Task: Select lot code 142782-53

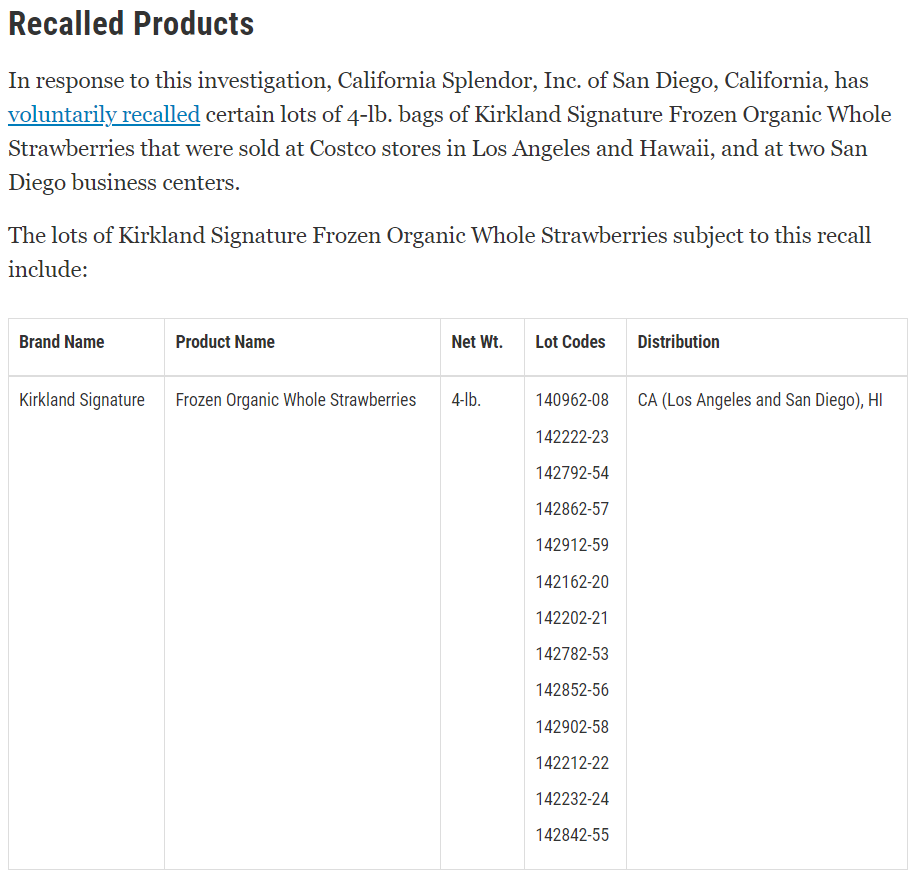Action: tap(572, 654)
